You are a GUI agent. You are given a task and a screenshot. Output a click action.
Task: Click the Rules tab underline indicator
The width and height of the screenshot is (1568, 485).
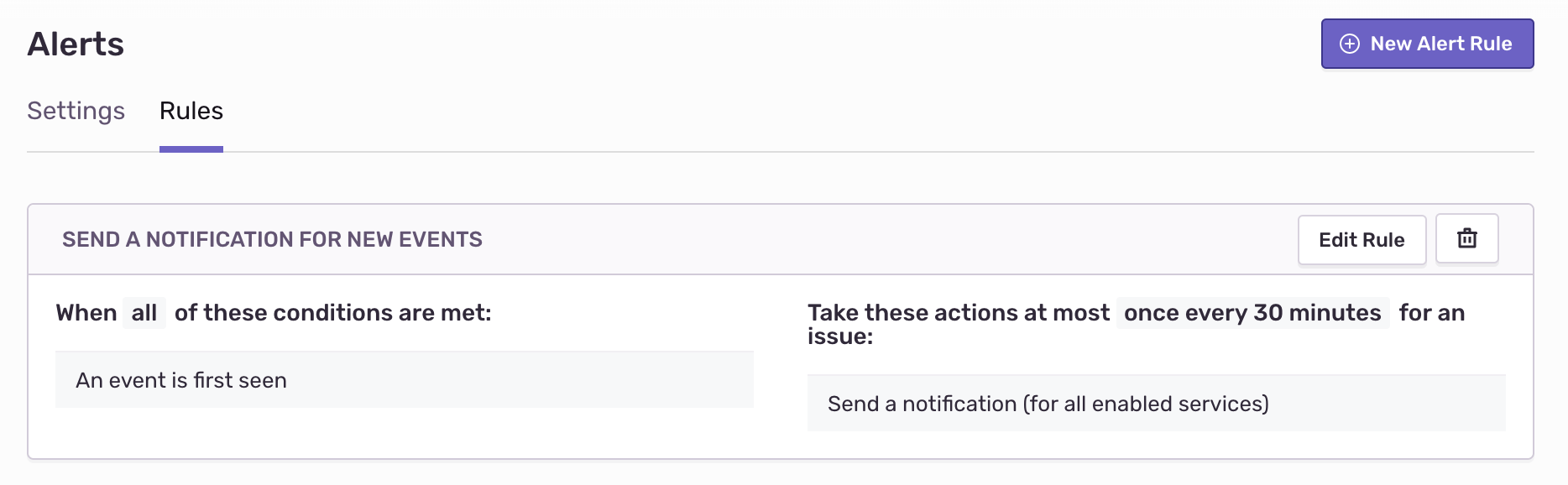point(191,149)
